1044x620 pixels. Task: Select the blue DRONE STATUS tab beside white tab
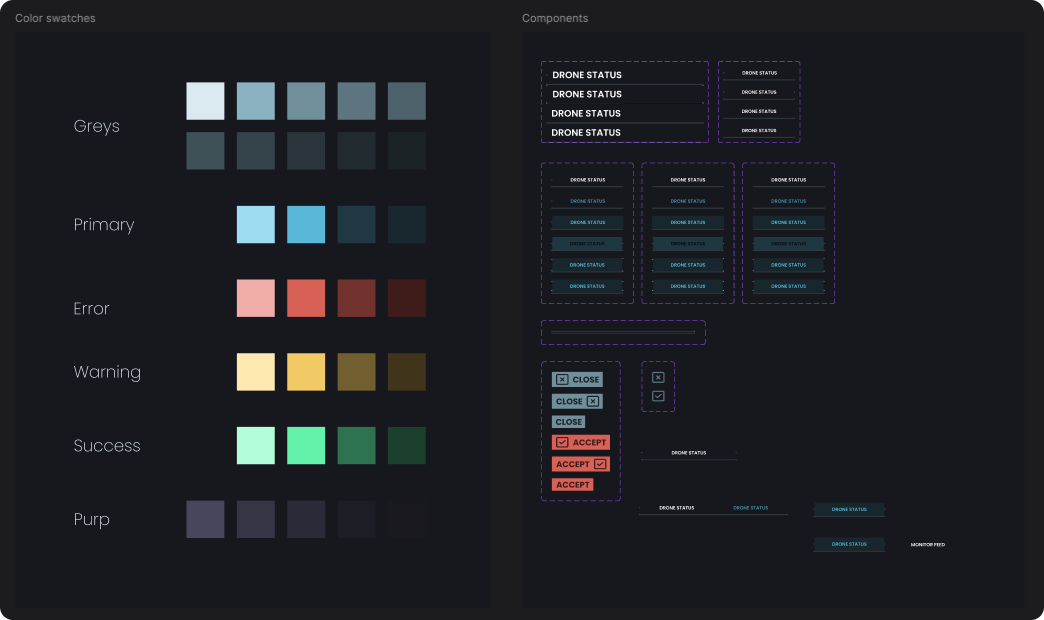tap(751, 508)
